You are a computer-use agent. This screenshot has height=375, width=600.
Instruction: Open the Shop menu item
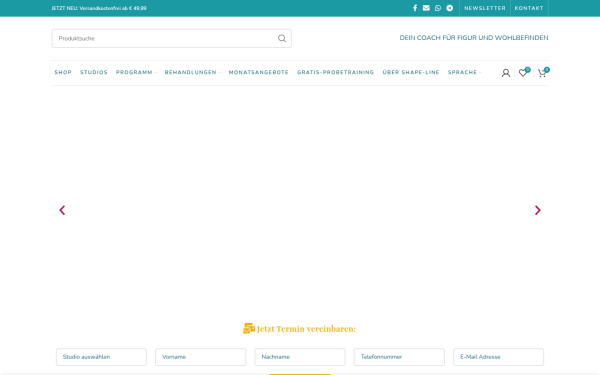[x=63, y=72]
